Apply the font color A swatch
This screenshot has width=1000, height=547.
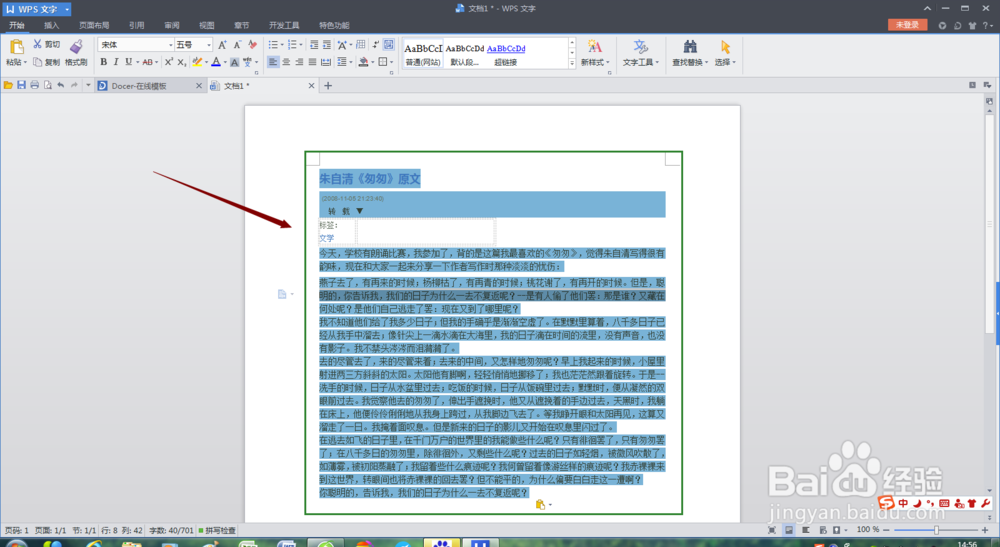[x=216, y=62]
